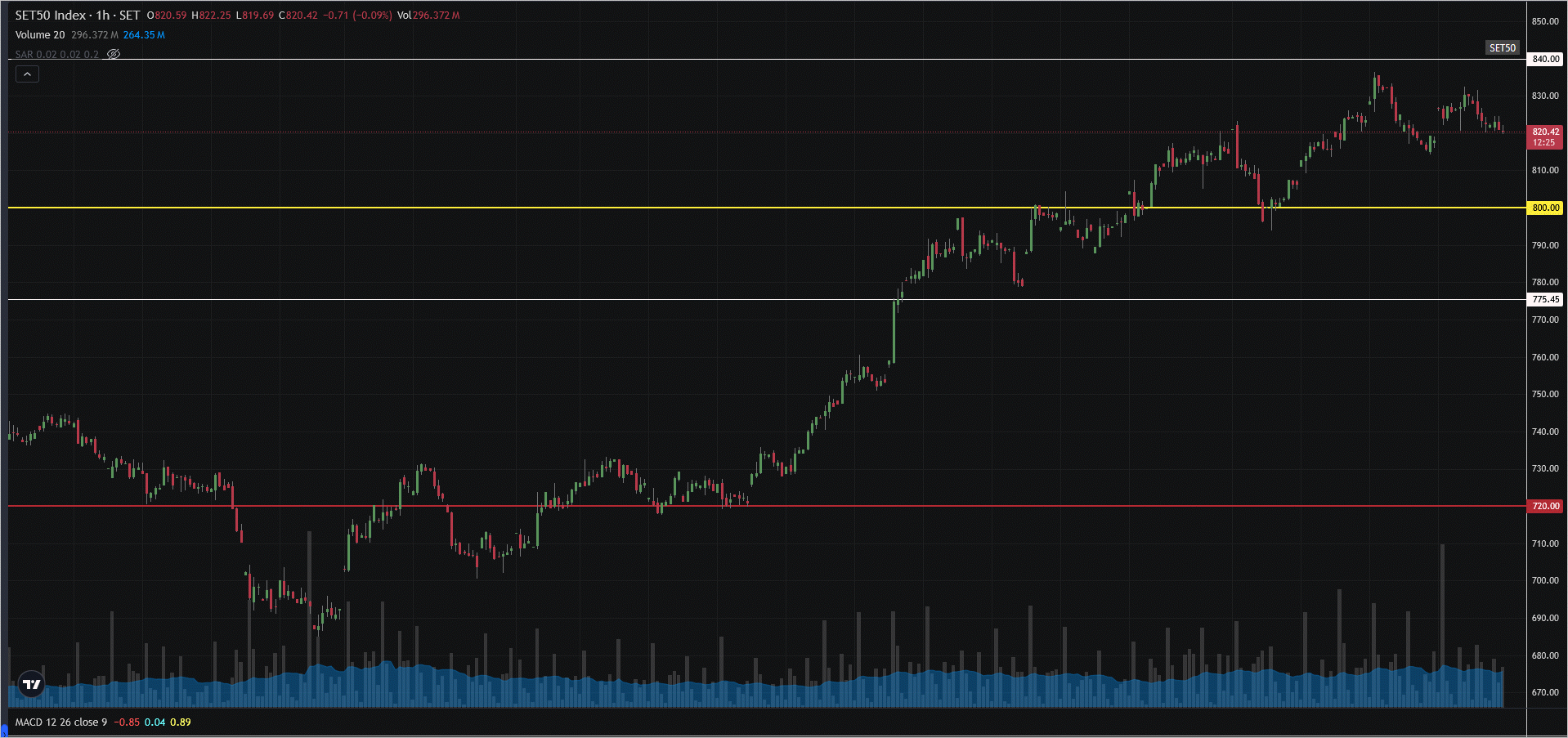Click the red MACD value −0.85
The width and height of the screenshot is (1568, 738).
(127, 722)
